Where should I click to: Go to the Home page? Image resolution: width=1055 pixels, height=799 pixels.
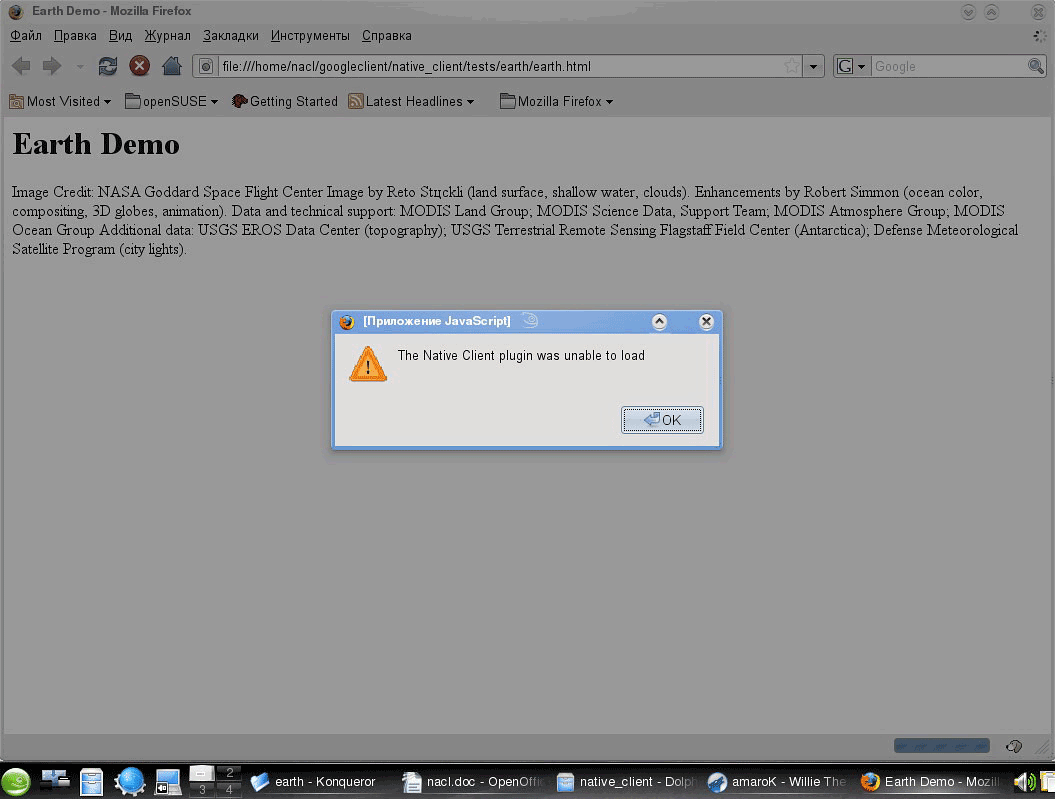tap(172, 66)
